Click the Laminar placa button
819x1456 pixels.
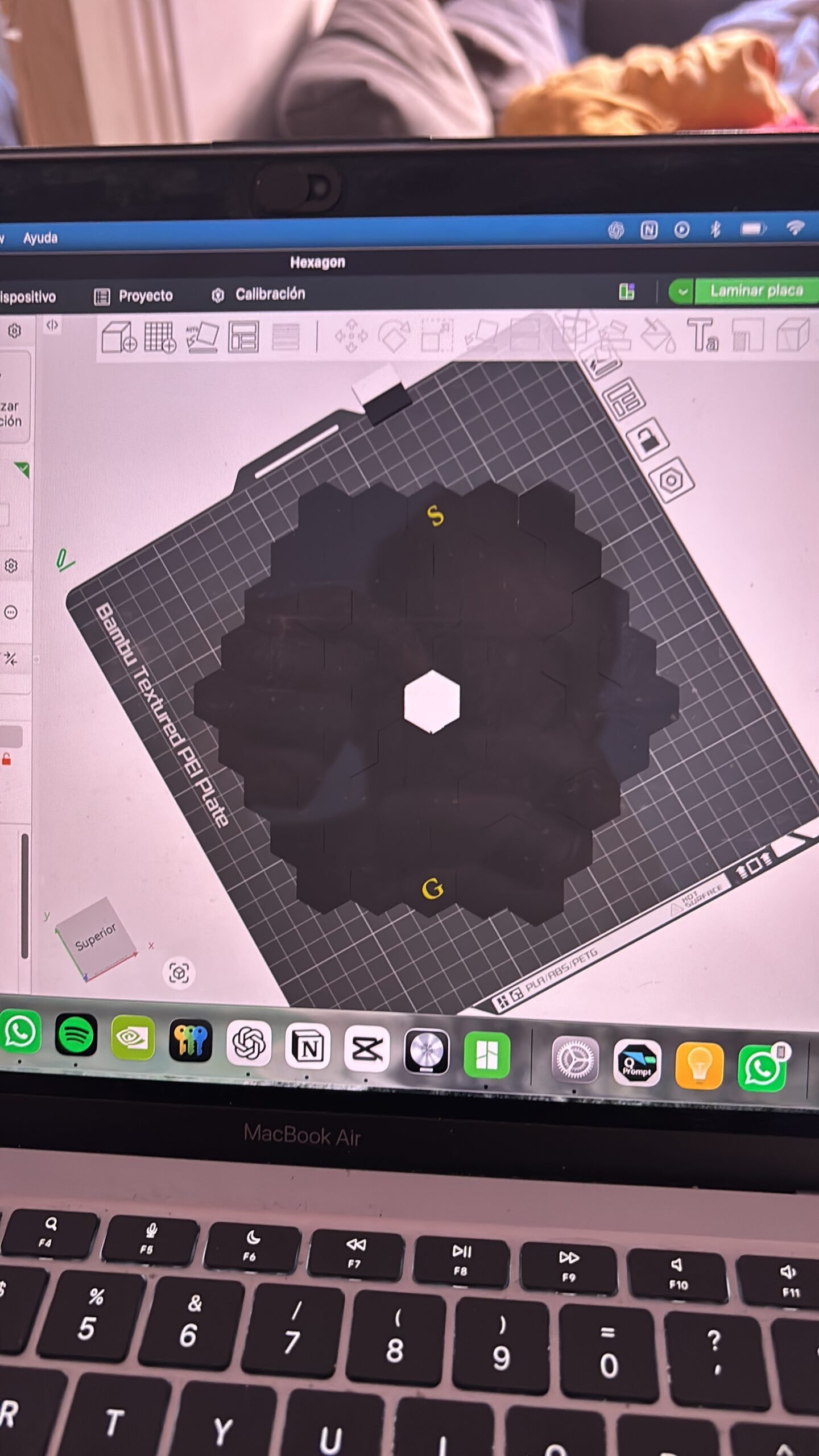click(x=756, y=291)
